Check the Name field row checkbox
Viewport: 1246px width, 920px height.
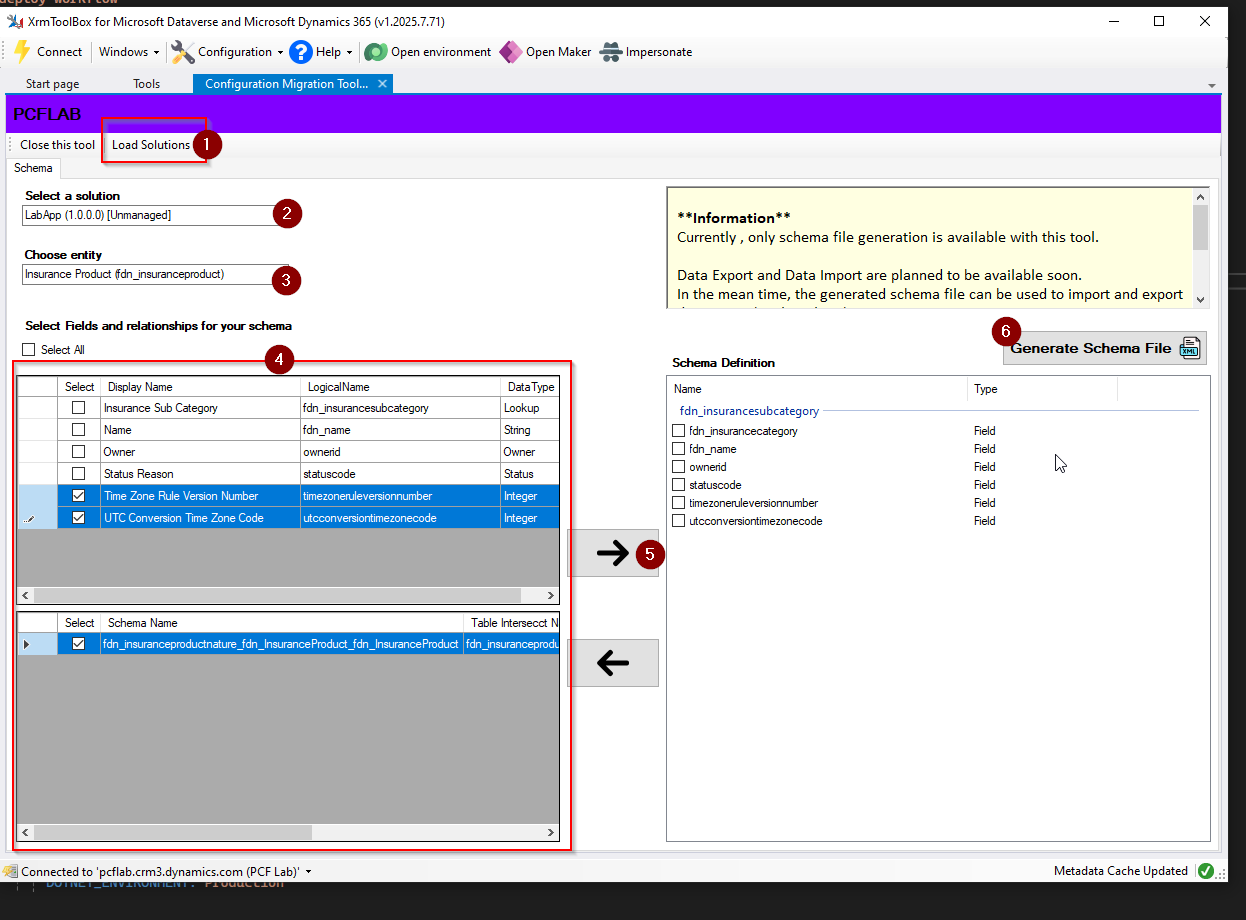(78, 430)
